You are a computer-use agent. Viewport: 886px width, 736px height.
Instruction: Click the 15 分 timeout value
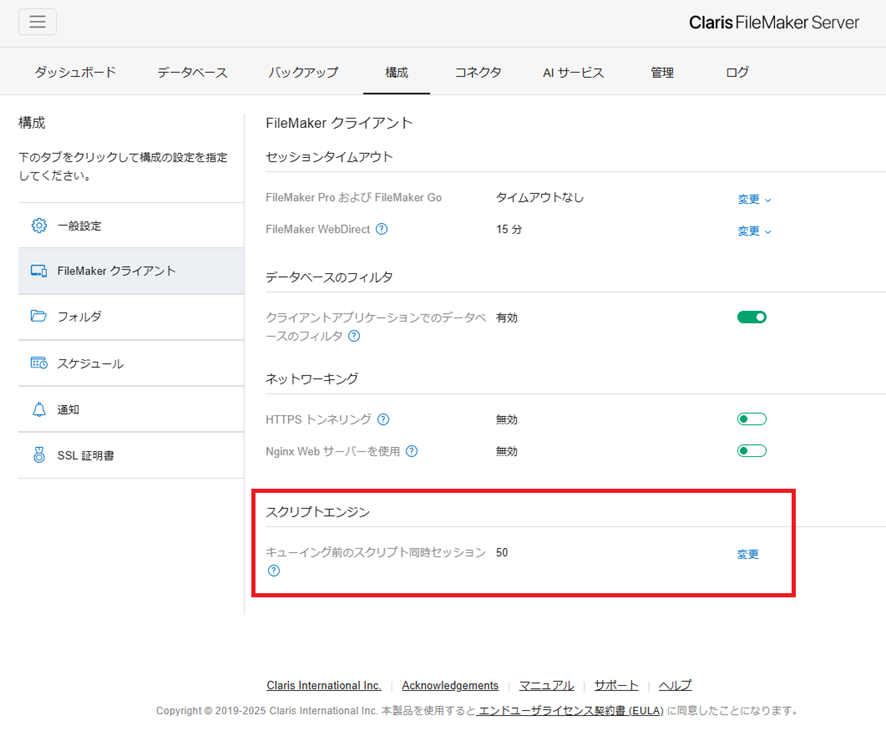click(x=509, y=229)
